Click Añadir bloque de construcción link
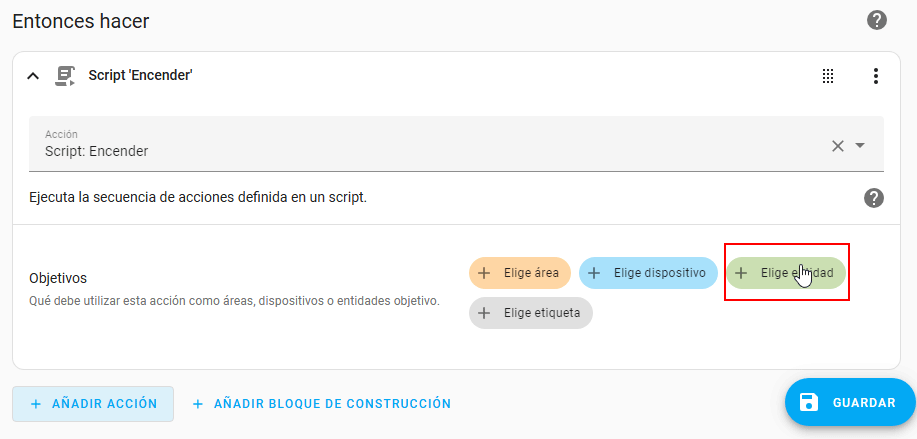Image resolution: width=917 pixels, height=439 pixels. (x=321, y=404)
